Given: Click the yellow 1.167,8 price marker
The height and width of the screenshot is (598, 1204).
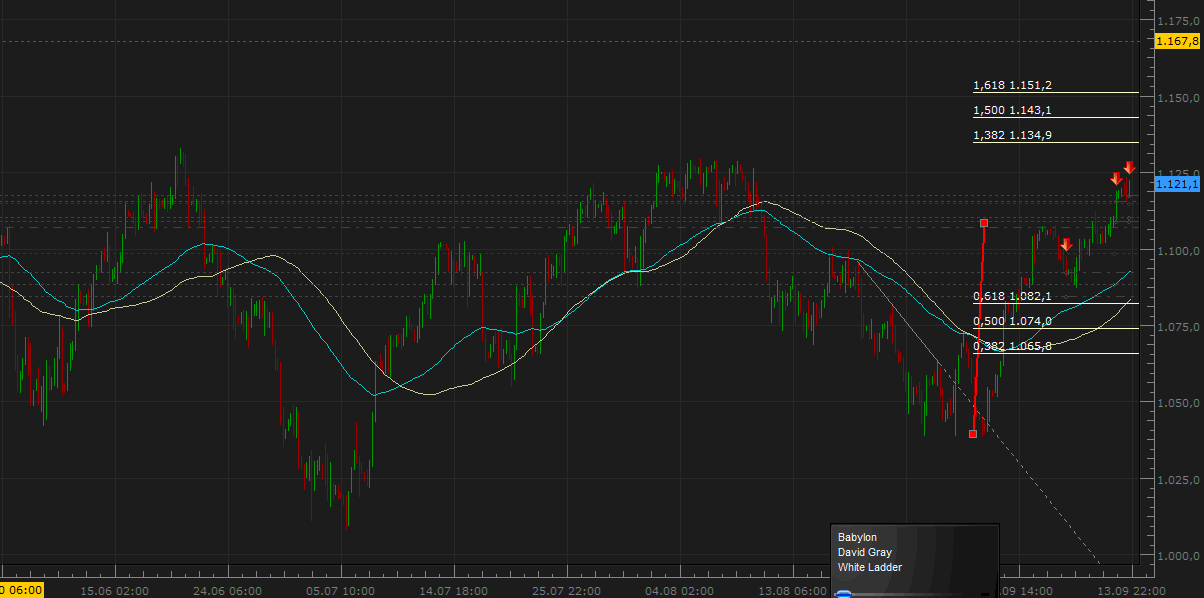Looking at the screenshot, I should coord(1176,41).
